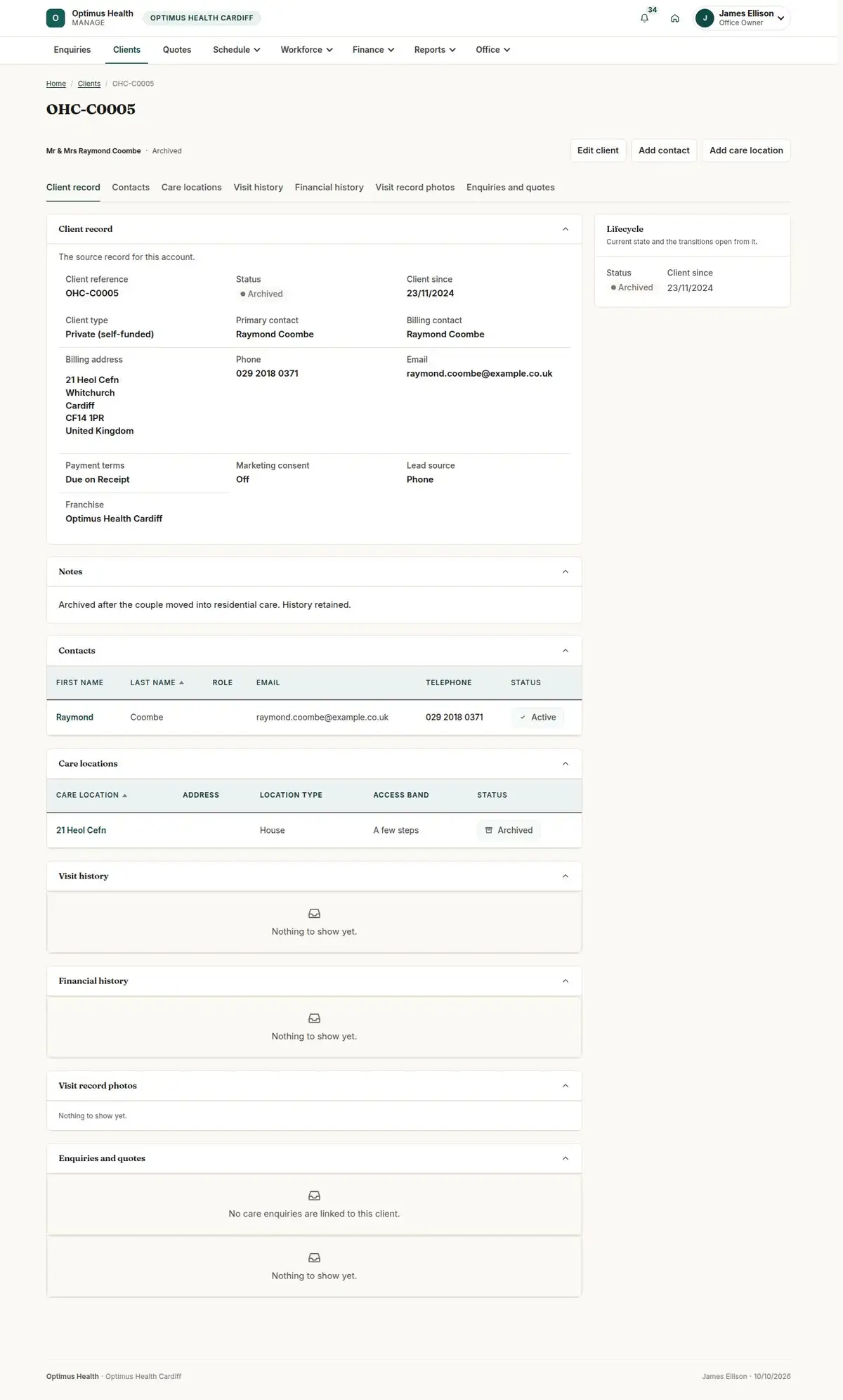Open the 21 Heol Cefn care location link

[81, 830]
